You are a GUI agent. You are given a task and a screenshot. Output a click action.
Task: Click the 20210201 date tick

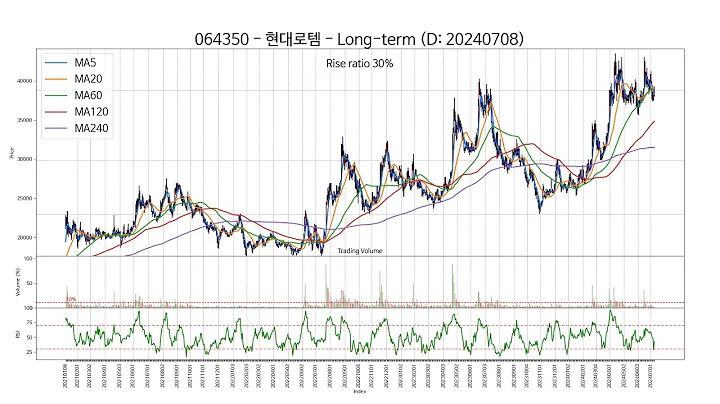77,375
